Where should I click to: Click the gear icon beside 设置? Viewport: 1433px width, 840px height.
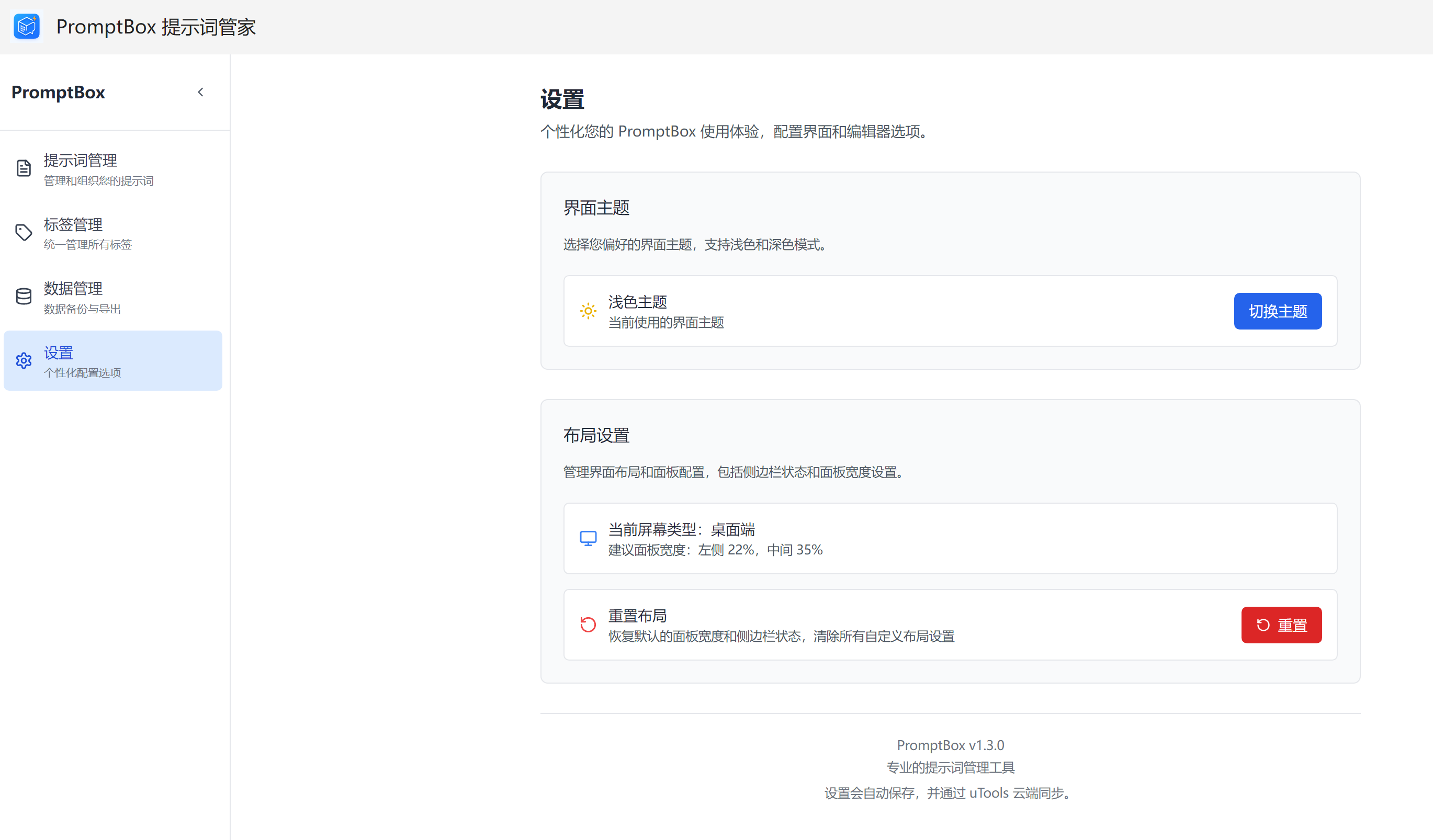(24, 361)
